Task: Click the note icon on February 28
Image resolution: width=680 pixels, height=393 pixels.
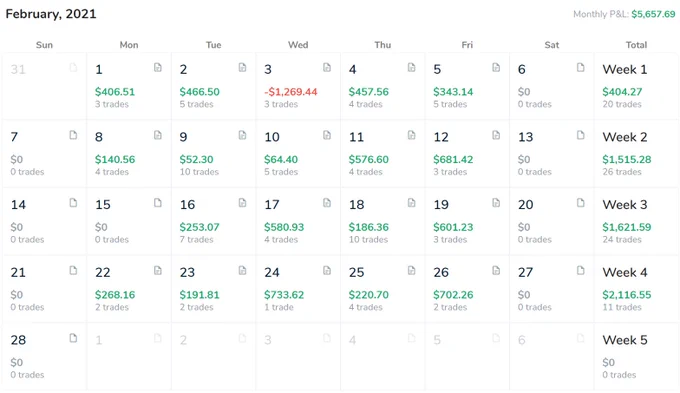Action: 73,338
